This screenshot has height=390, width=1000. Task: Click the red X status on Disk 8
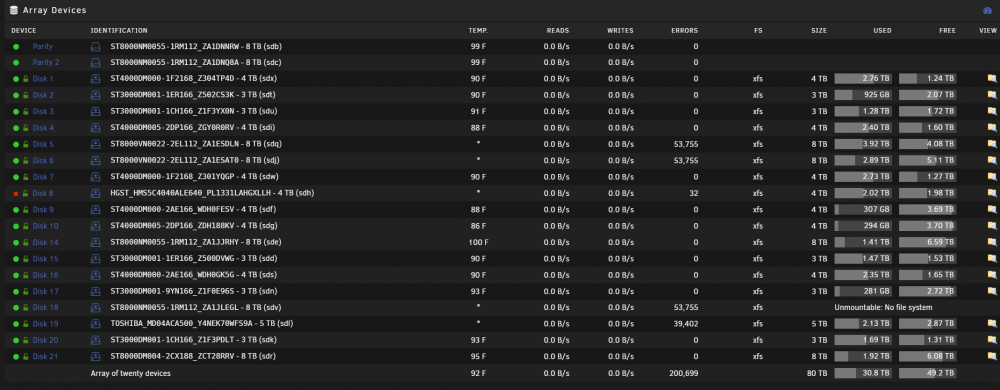pyautogui.click(x=16, y=193)
